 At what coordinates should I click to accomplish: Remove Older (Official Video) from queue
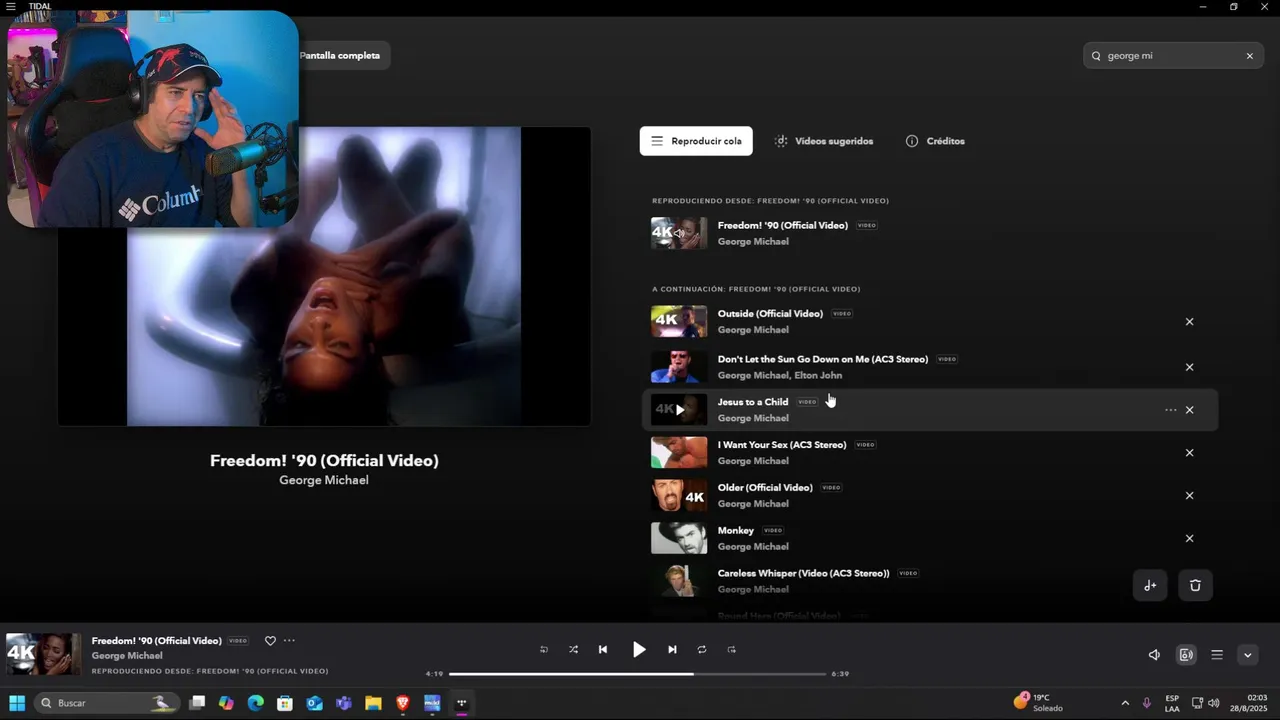click(x=1189, y=496)
